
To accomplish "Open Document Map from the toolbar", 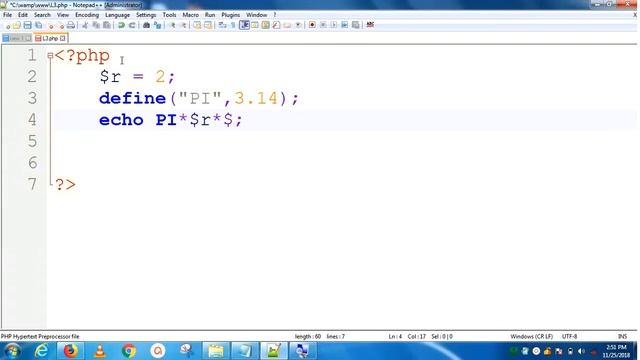I will 265,25.
